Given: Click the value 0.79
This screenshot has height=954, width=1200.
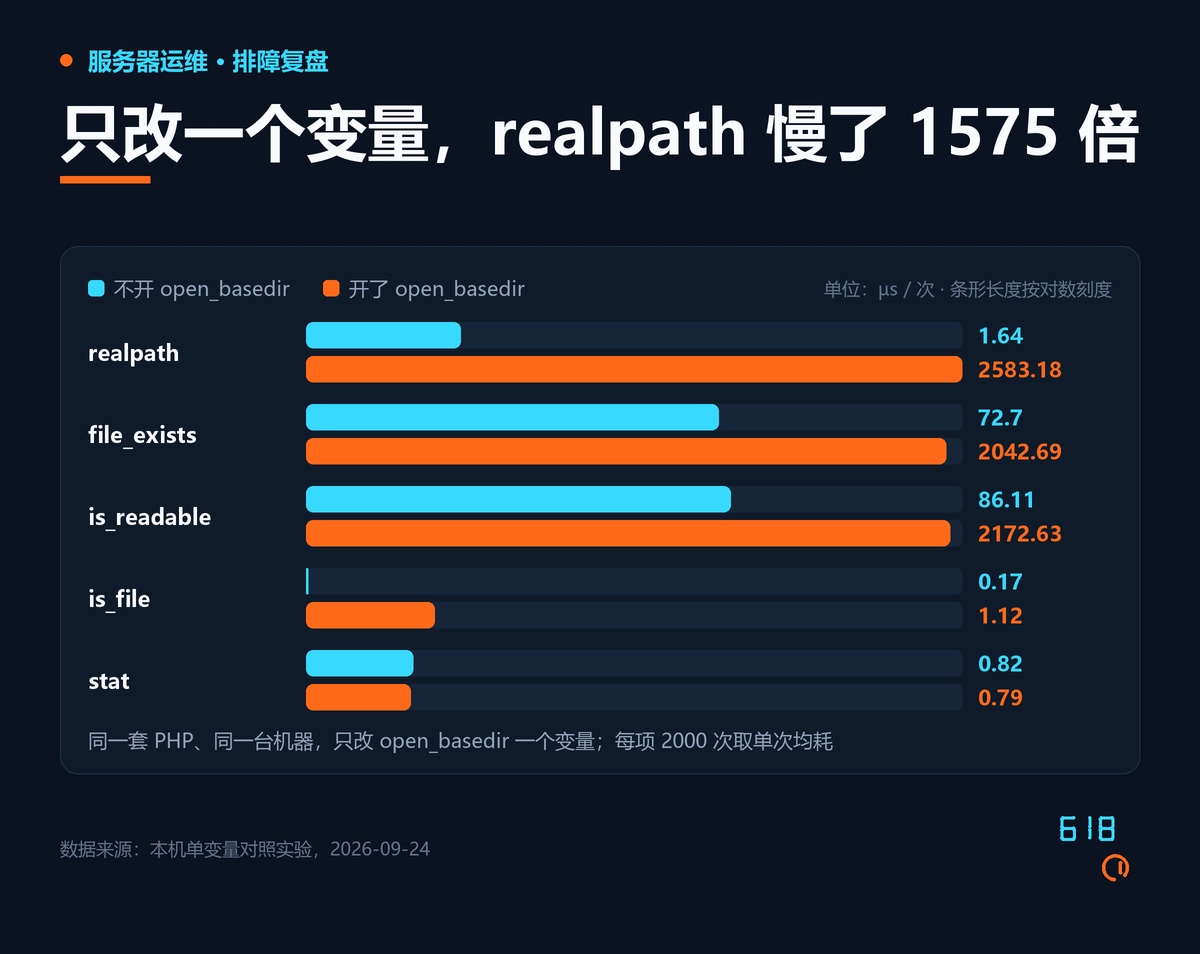Looking at the screenshot, I should pyautogui.click(x=1000, y=698).
